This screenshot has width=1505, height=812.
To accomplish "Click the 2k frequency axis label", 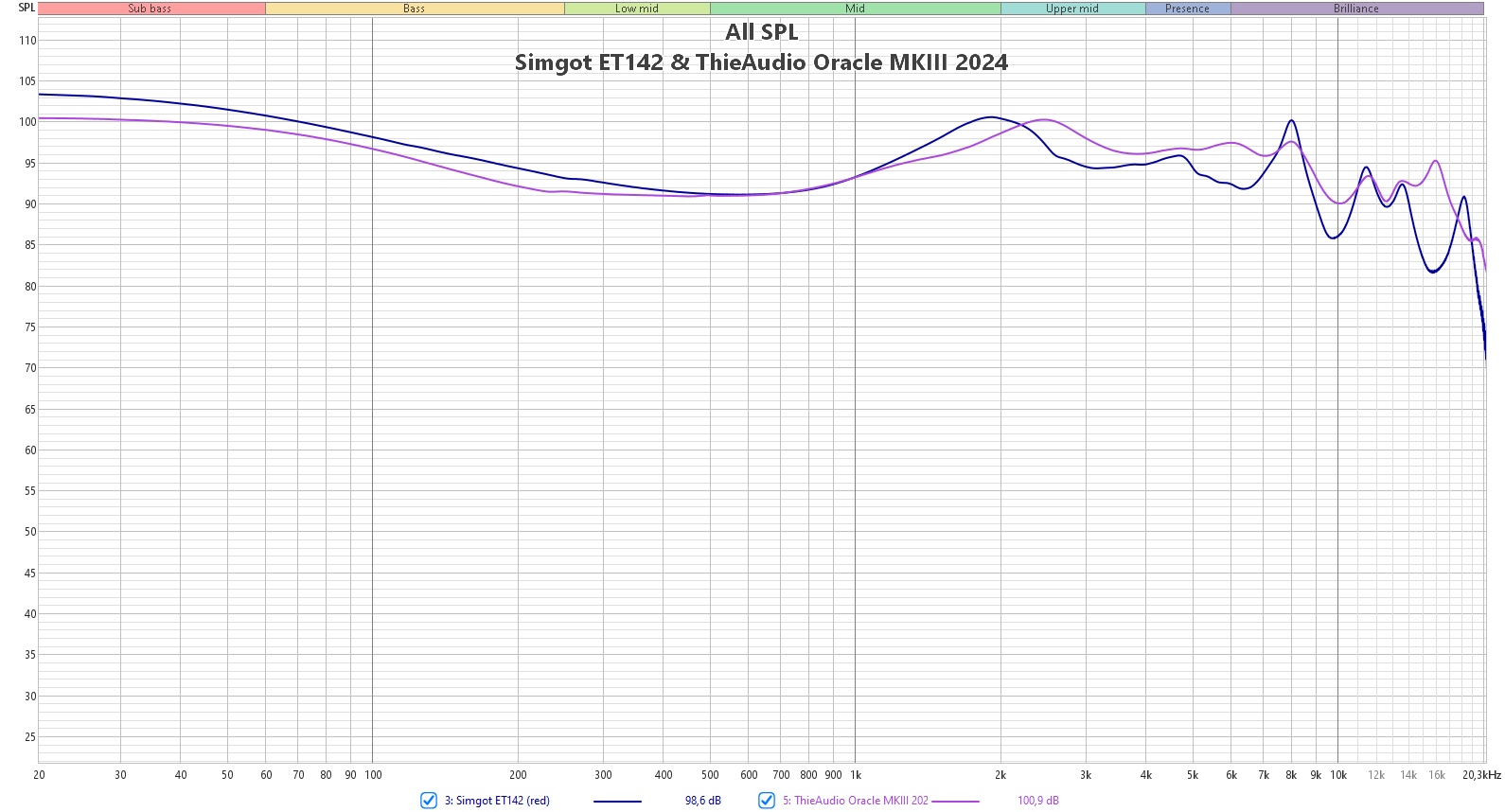I will pyautogui.click(x=1000, y=775).
